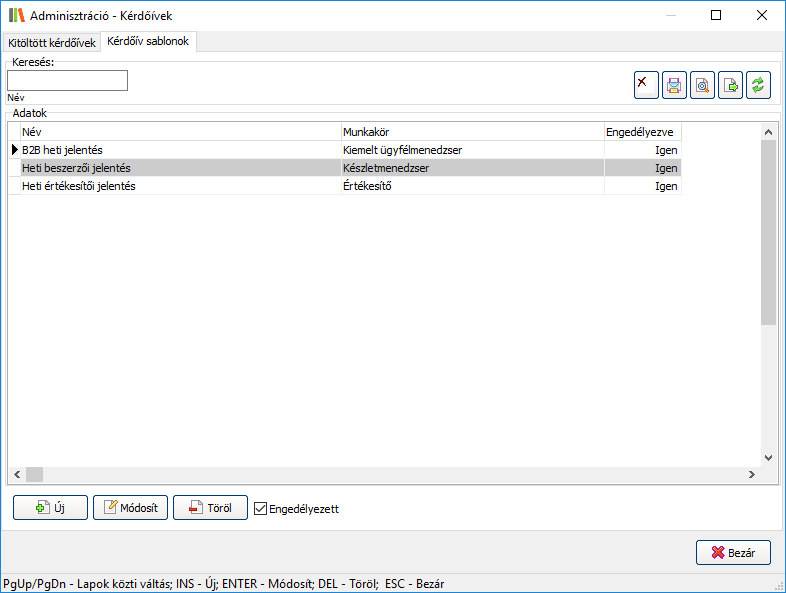Click the Engedélyezve column header
This screenshot has width=786, height=593.
coord(642,132)
